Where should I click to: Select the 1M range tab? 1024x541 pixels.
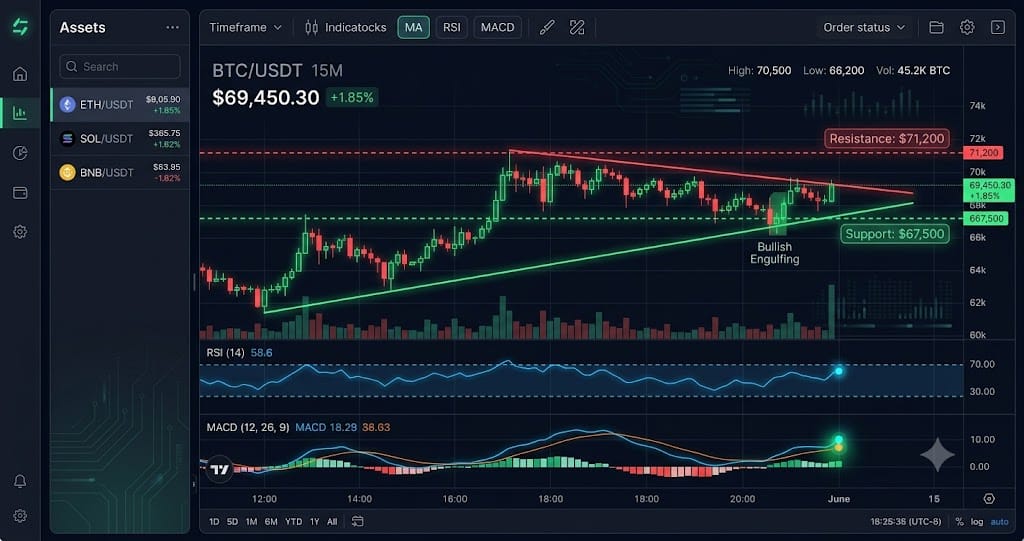coord(251,521)
